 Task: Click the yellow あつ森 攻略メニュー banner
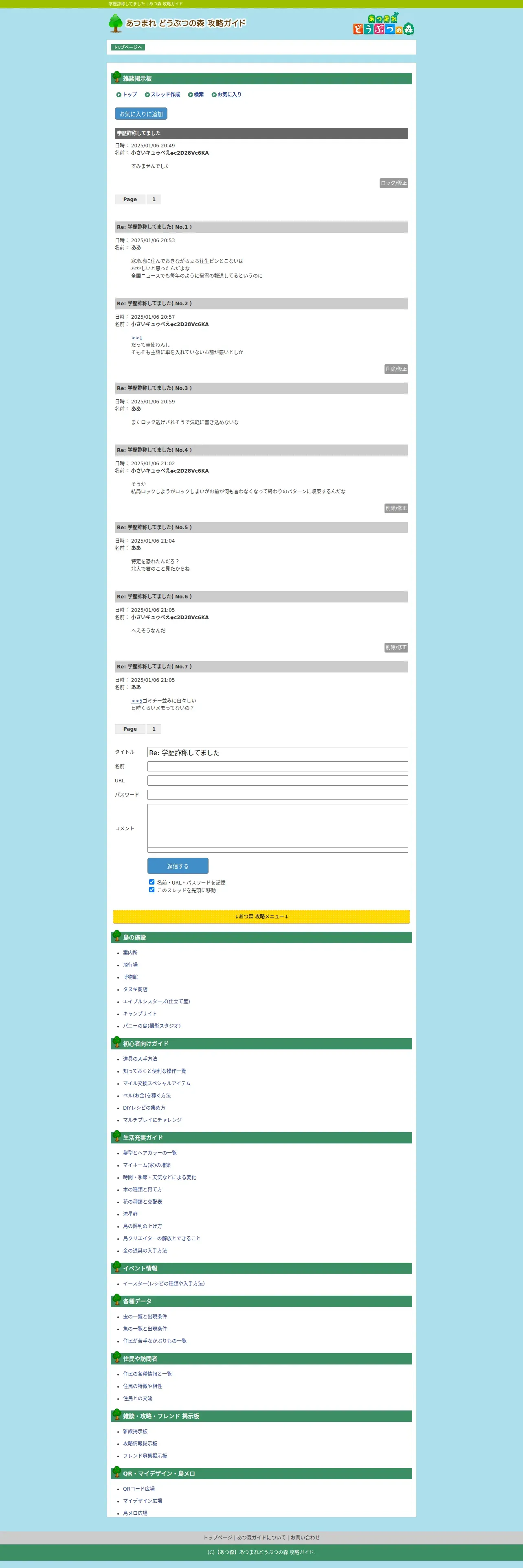click(261, 917)
